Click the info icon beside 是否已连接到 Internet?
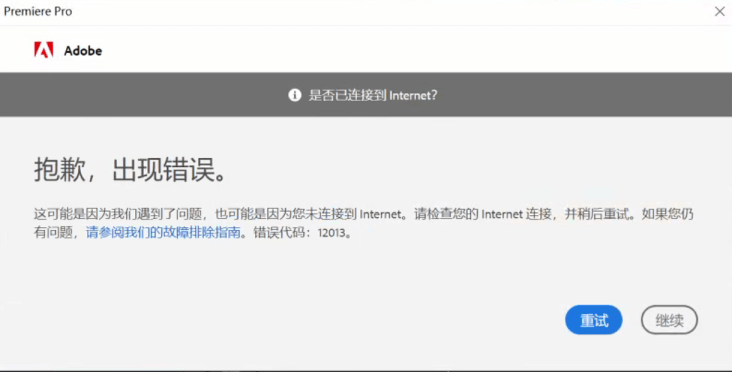The height and width of the screenshot is (372, 732). click(x=295, y=95)
